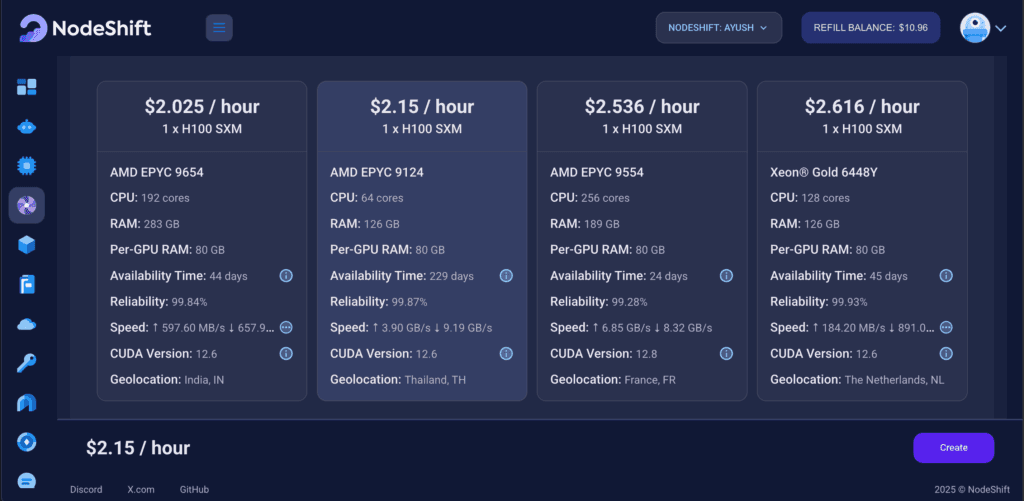
Task: Open the key icon in sidebar
Action: click(x=27, y=363)
